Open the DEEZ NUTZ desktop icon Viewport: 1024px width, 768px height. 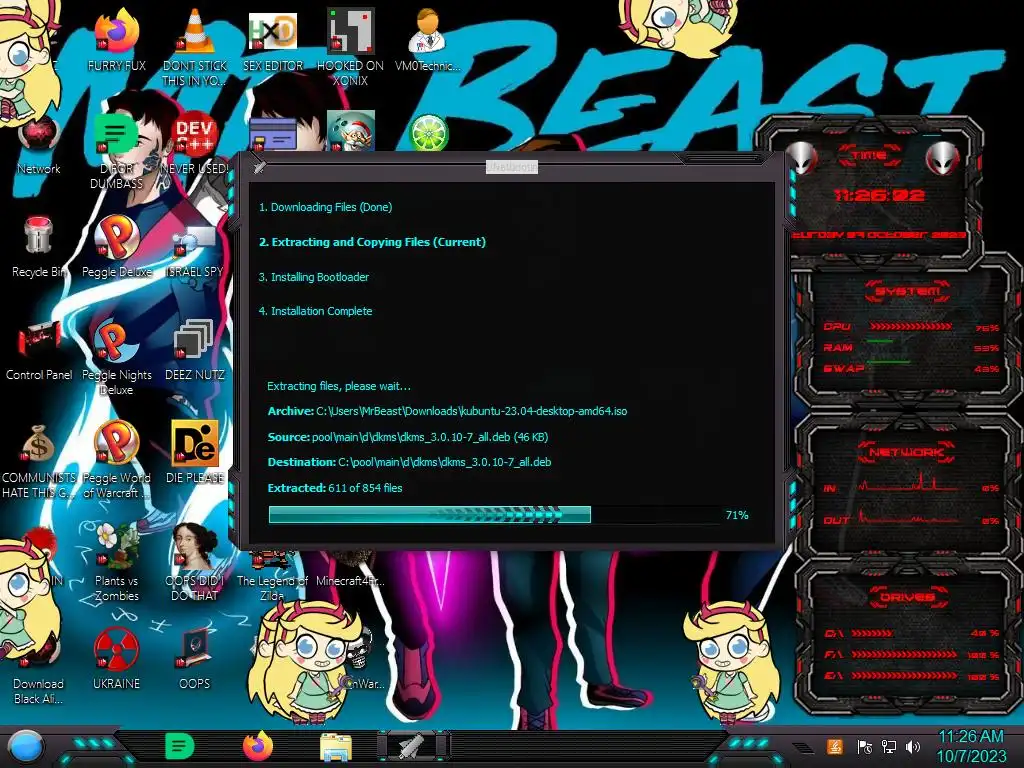tap(195, 350)
